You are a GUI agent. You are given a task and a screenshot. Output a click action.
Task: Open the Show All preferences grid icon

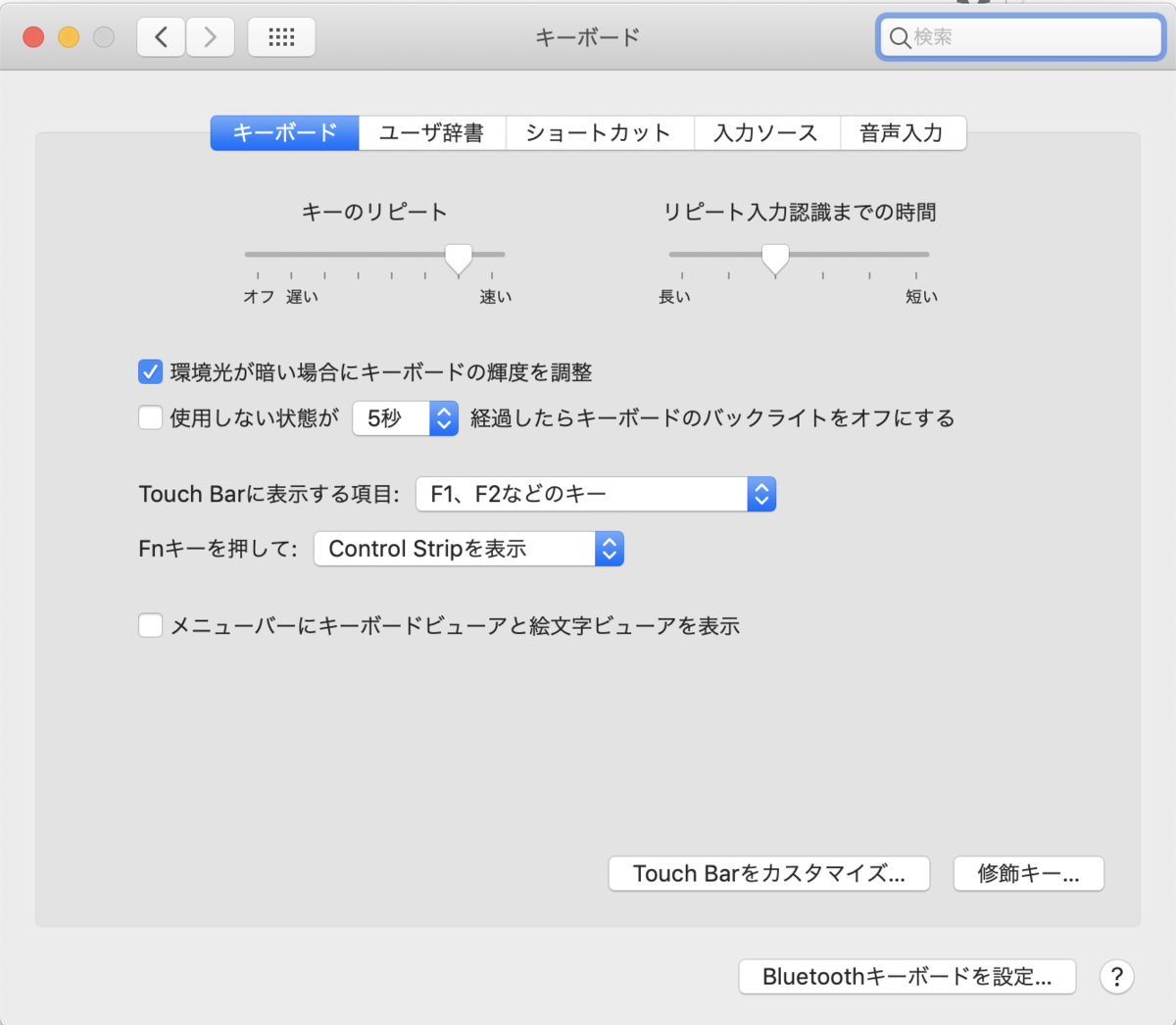point(281,36)
